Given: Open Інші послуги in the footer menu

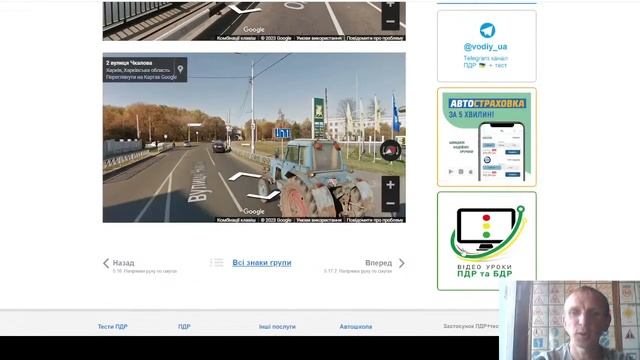Looking at the screenshot, I should pyautogui.click(x=277, y=327).
